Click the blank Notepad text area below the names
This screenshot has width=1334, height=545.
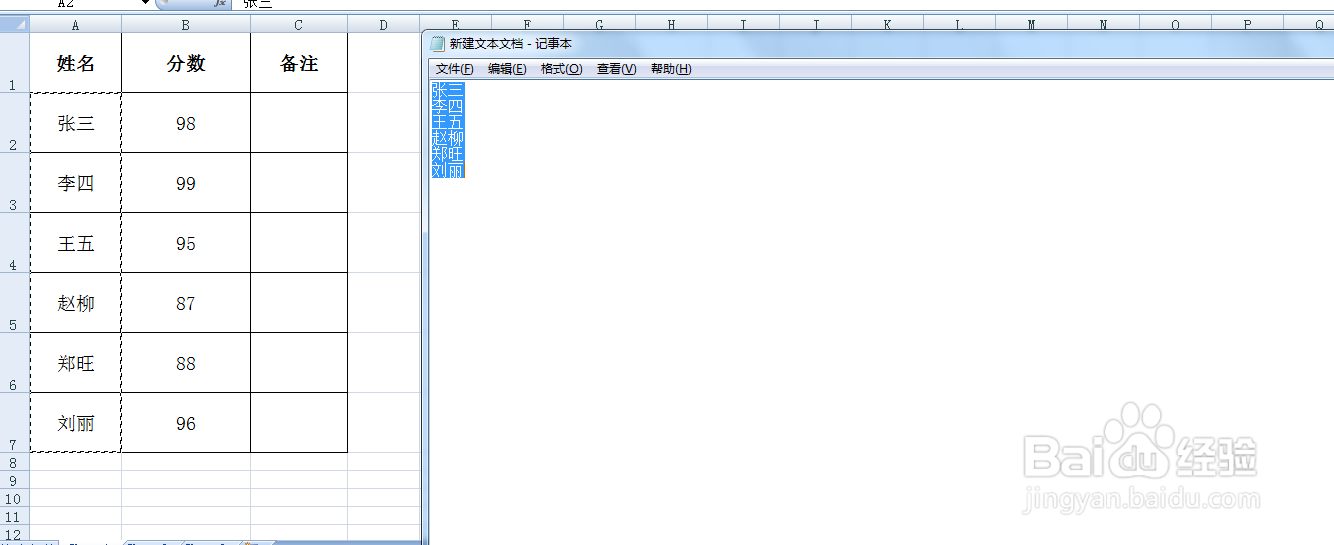(880, 360)
